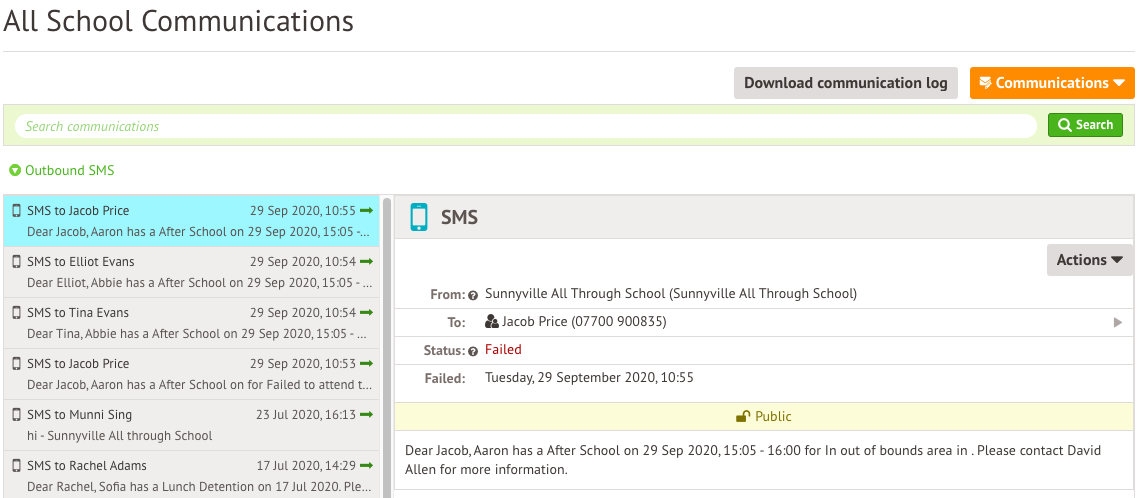Click the help icon beside From label
Screen dimensions: 1143x498
pyautogui.click(x=472, y=295)
